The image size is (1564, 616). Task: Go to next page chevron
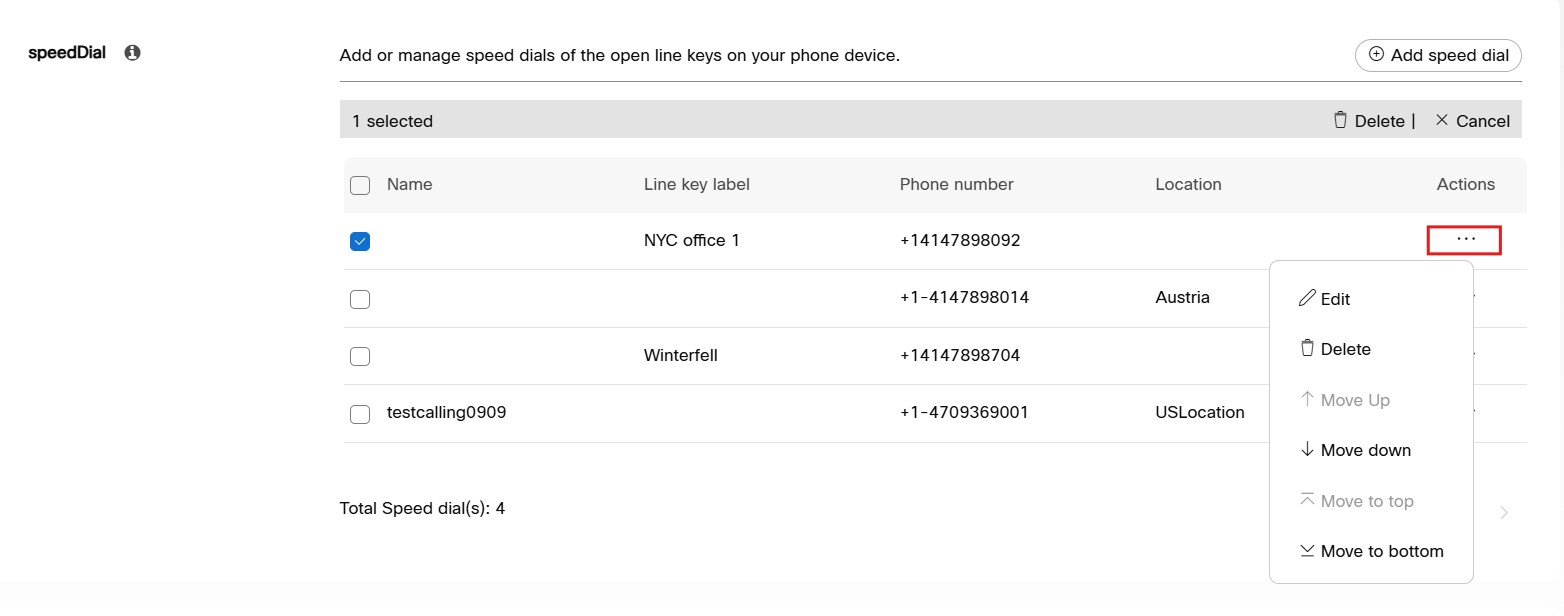[x=1504, y=513]
